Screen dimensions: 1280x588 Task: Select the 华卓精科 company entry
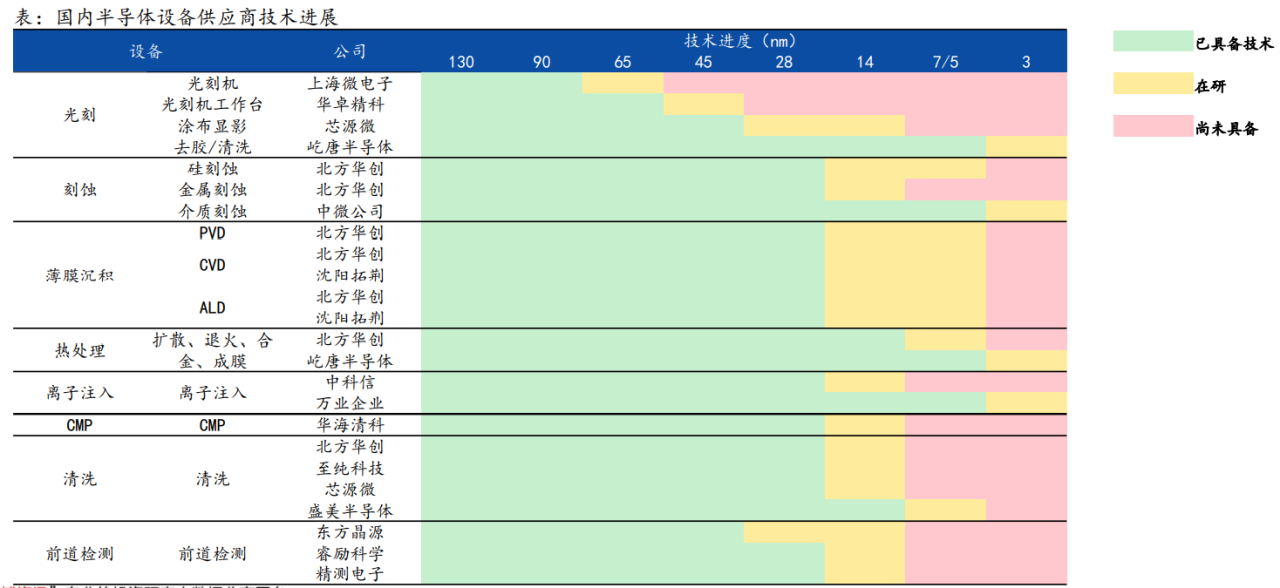[x=348, y=105]
